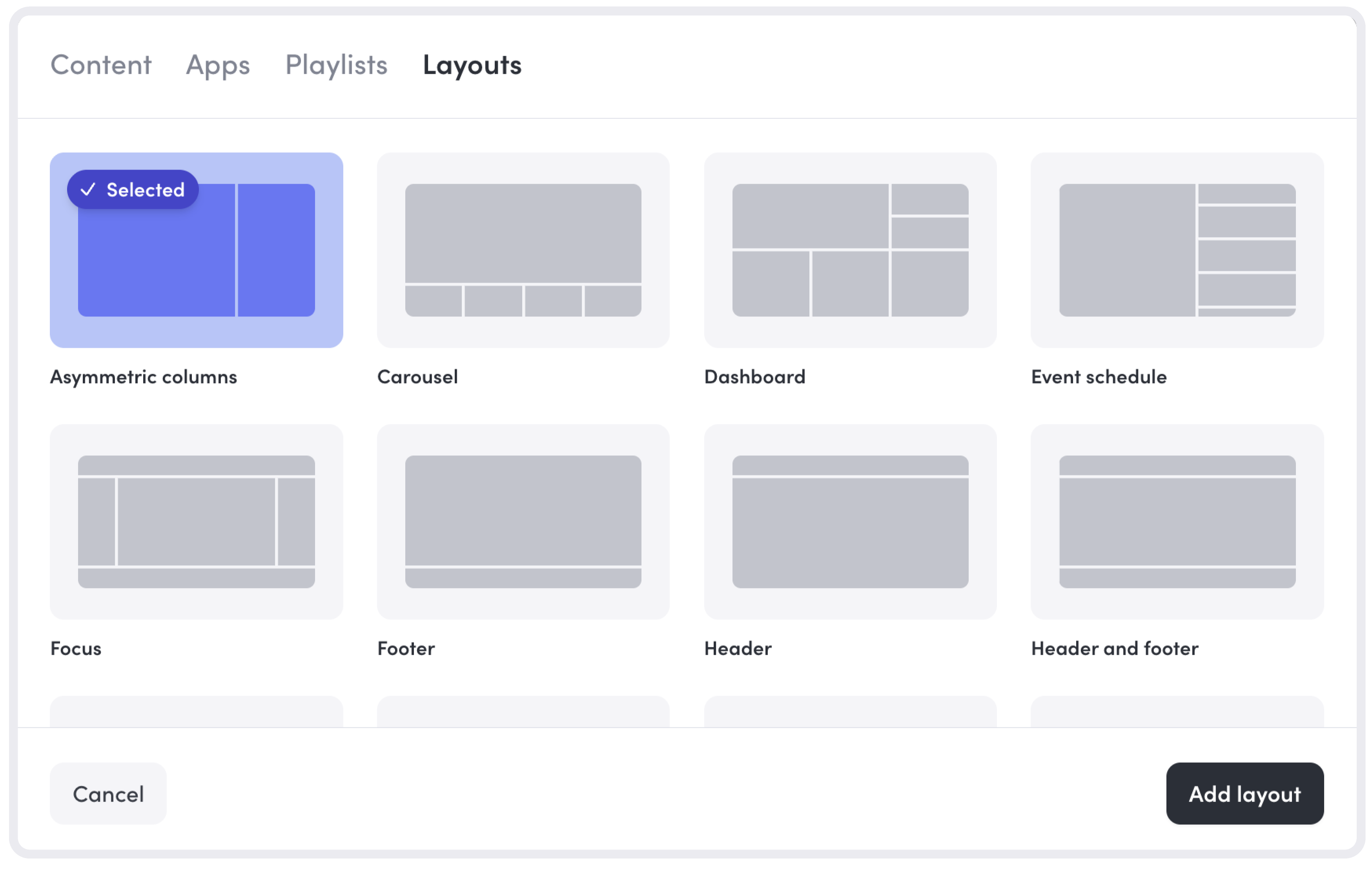The height and width of the screenshot is (875, 1372).
Task: Switch to the Content tab
Action: (x=101, y=65)
